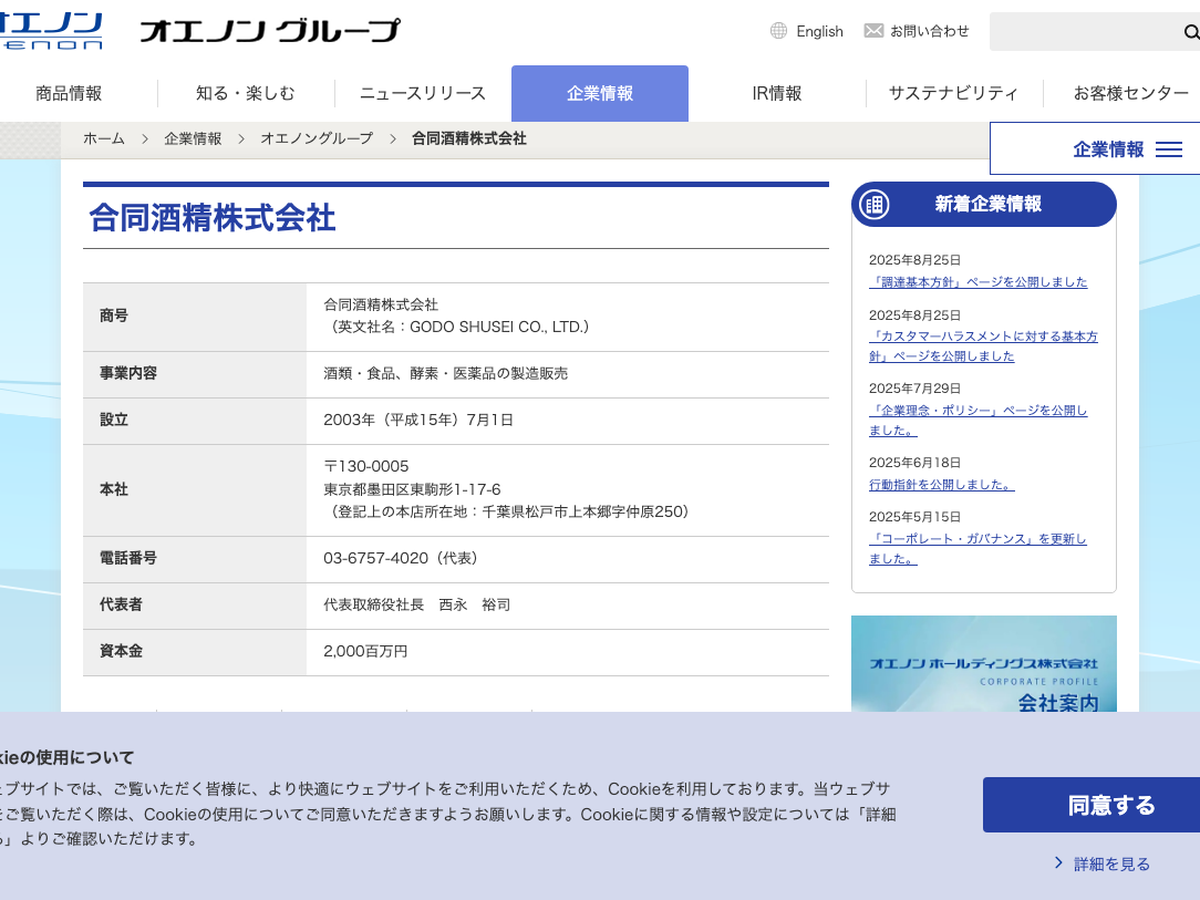
Task: Click the building icon in 新着企業情報 header
Action: [874, 204]
